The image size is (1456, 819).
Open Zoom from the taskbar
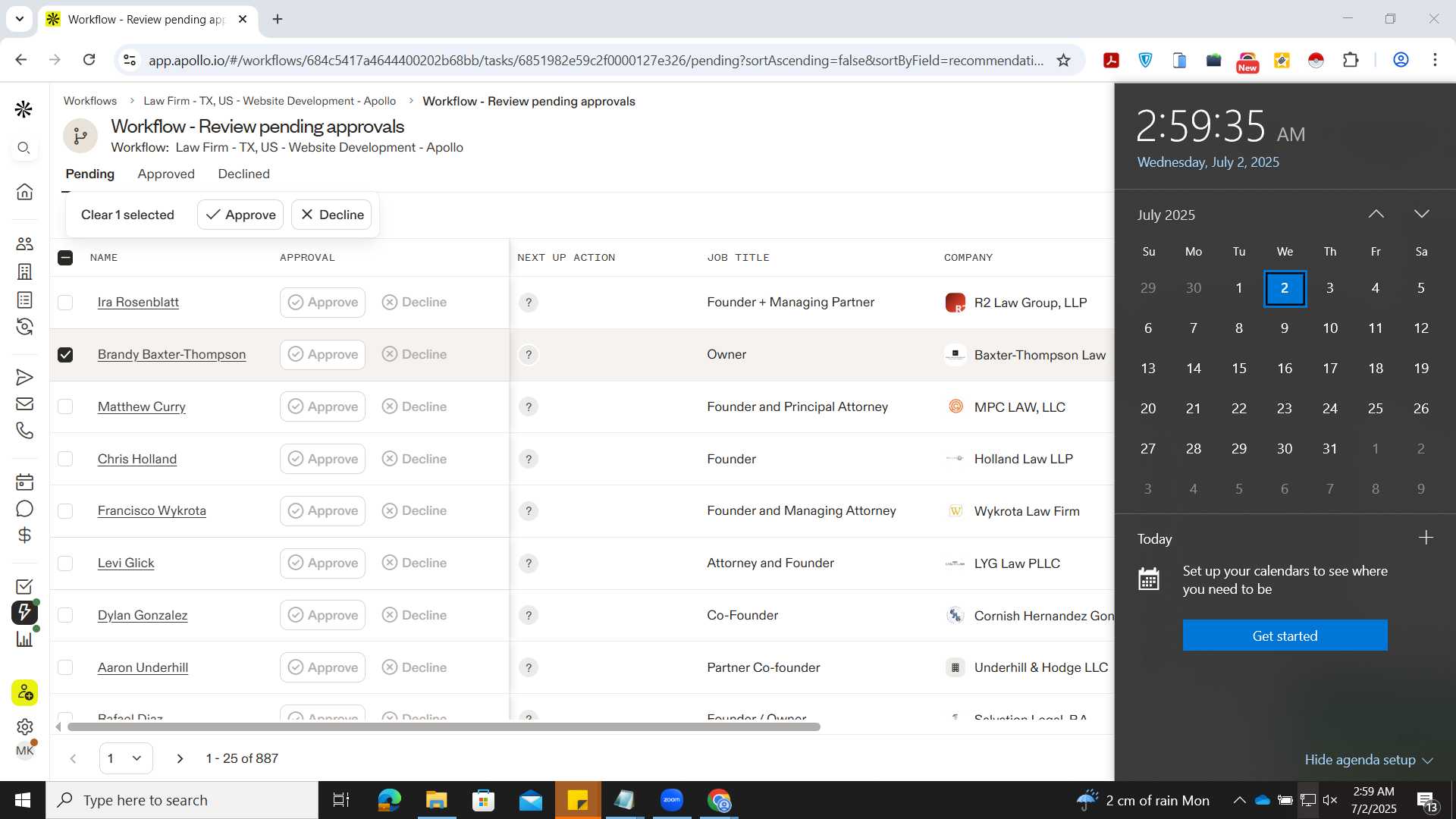[672, 800]
